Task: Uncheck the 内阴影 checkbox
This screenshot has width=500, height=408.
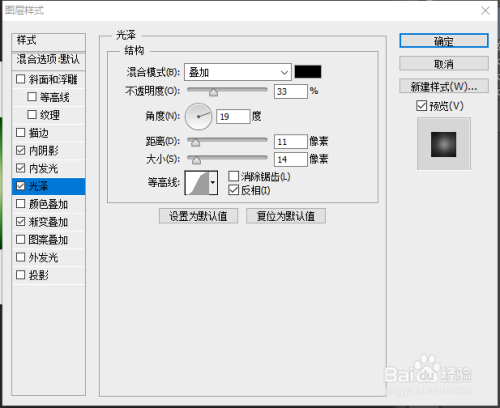Action: point(21,150)
